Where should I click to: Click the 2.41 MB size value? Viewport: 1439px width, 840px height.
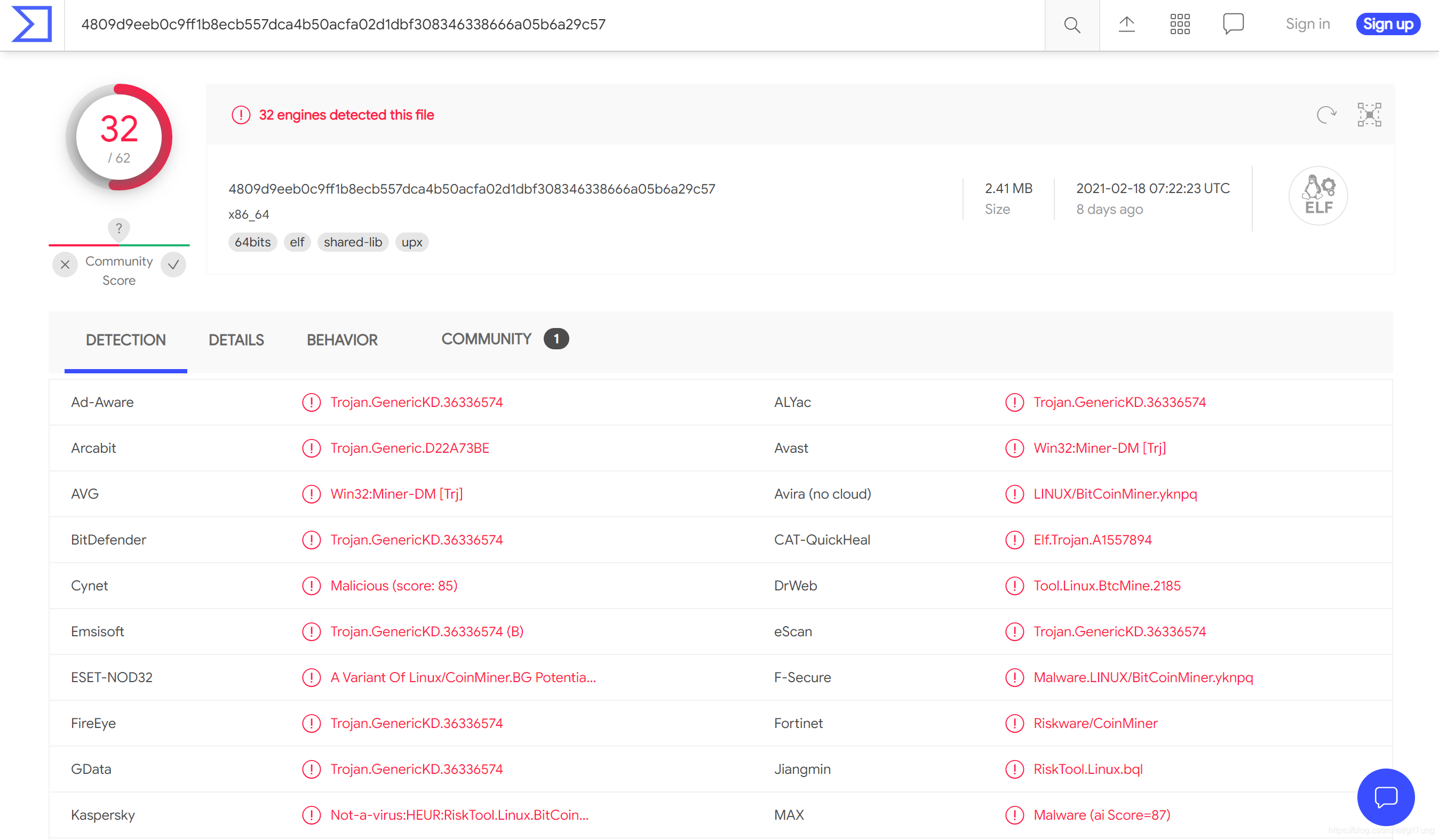(1008, 188)
